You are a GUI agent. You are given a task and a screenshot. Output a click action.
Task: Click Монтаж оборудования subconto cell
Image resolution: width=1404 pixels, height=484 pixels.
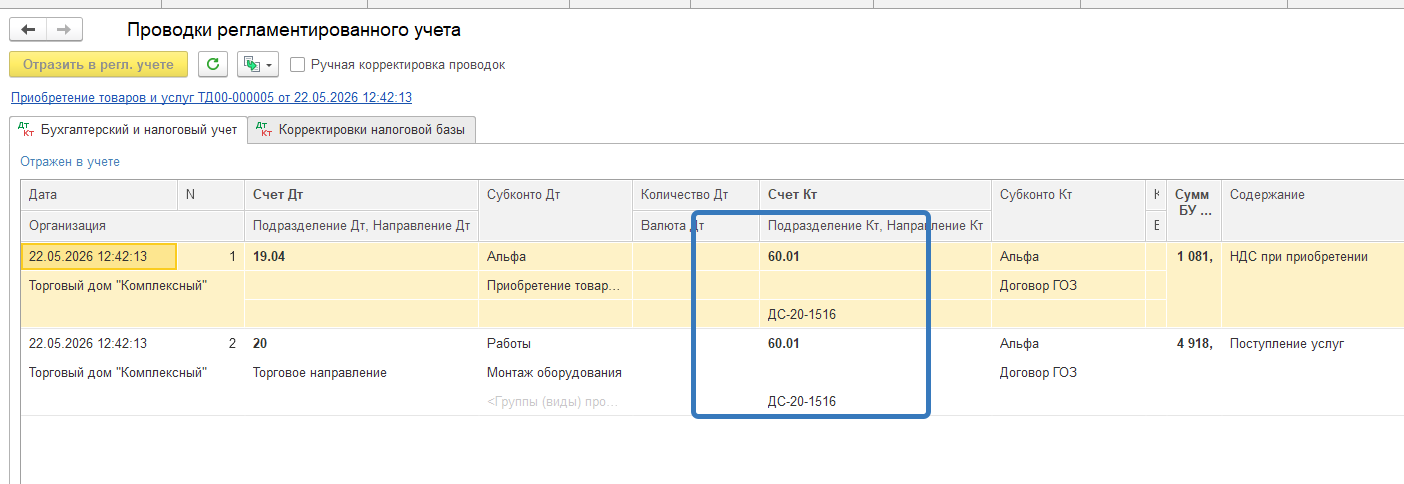pyautogui.click(x=555, y=372)
